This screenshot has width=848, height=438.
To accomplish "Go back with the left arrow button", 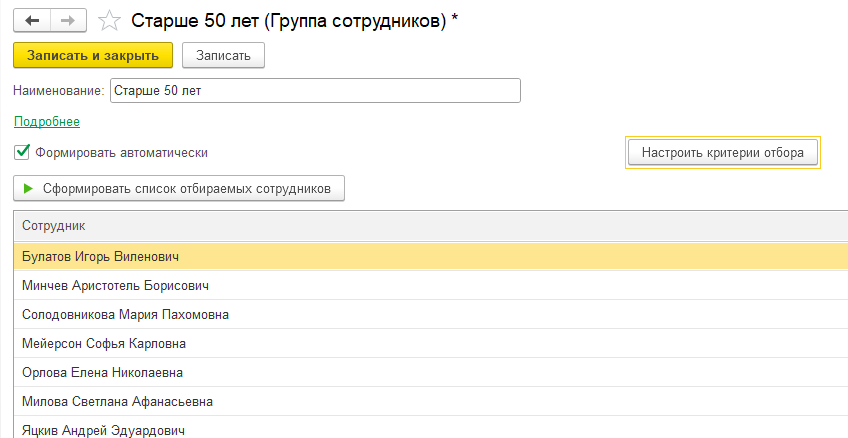I will (32, 21).
